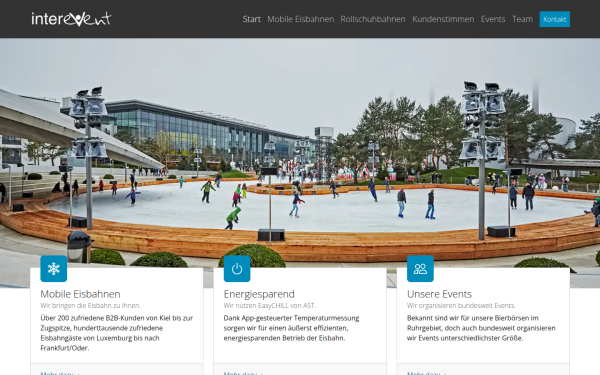This screenshot has width=600, height=375.
Task: Click the snowflake icon above Mobile Eisbahnen
Action: pyautogui.click(x=54, y=269)
